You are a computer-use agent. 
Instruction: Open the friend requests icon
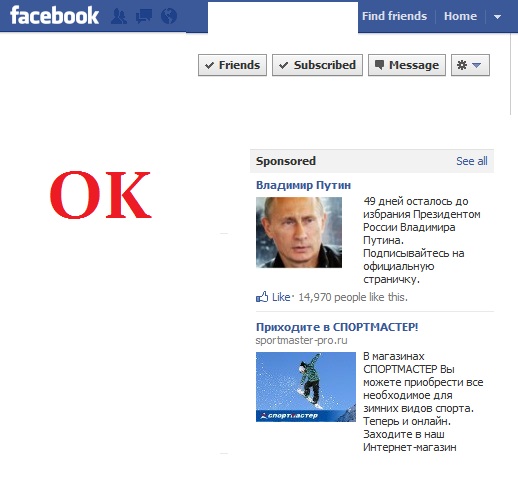click(118, 16)
